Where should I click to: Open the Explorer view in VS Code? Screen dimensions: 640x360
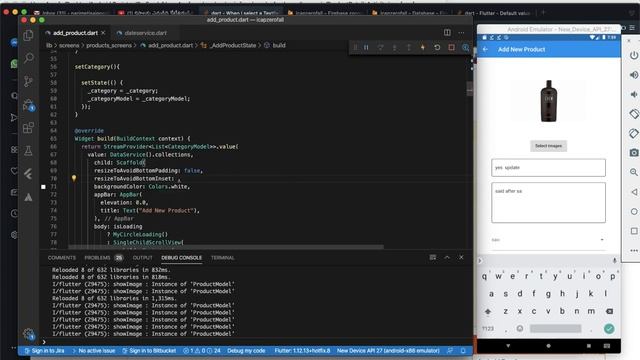point(28,36)
